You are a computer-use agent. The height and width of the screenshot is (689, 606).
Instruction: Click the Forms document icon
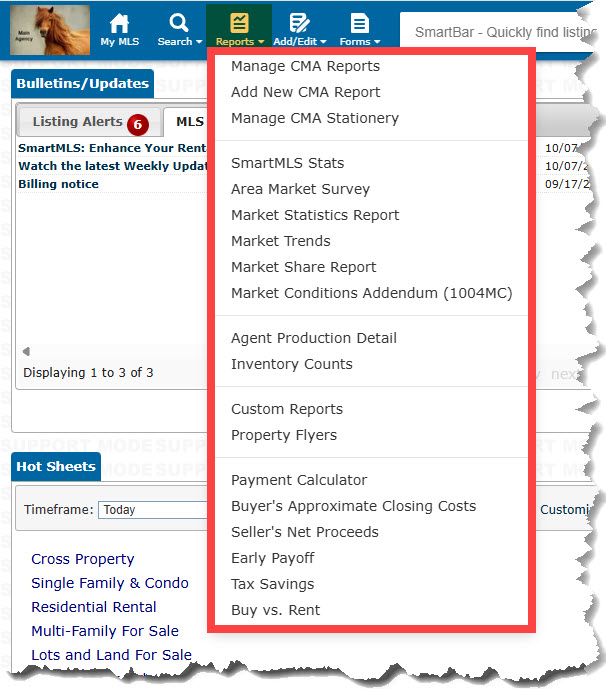tap(359, 23)
